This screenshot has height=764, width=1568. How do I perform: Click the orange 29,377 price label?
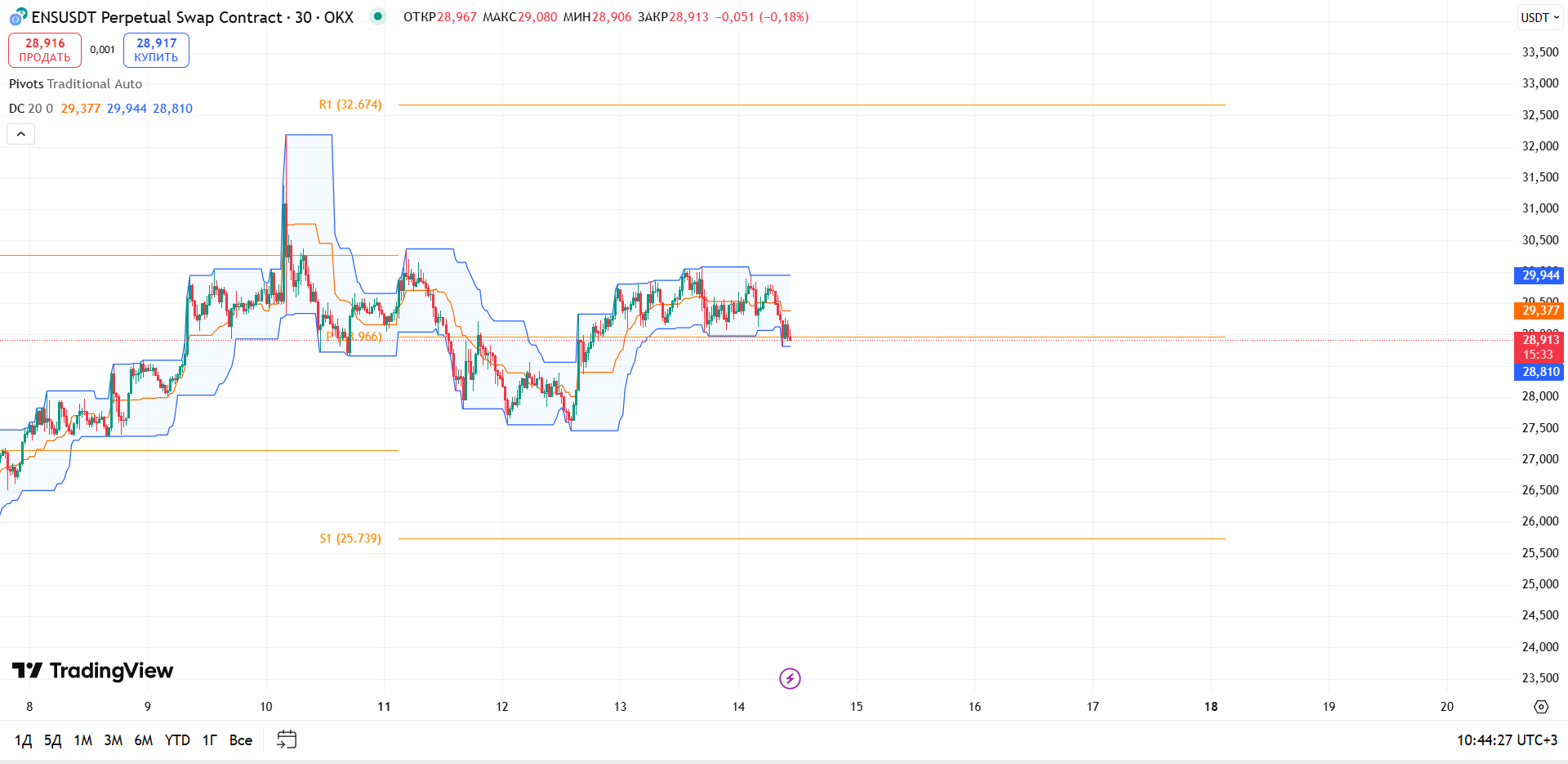pos(1541,311)
